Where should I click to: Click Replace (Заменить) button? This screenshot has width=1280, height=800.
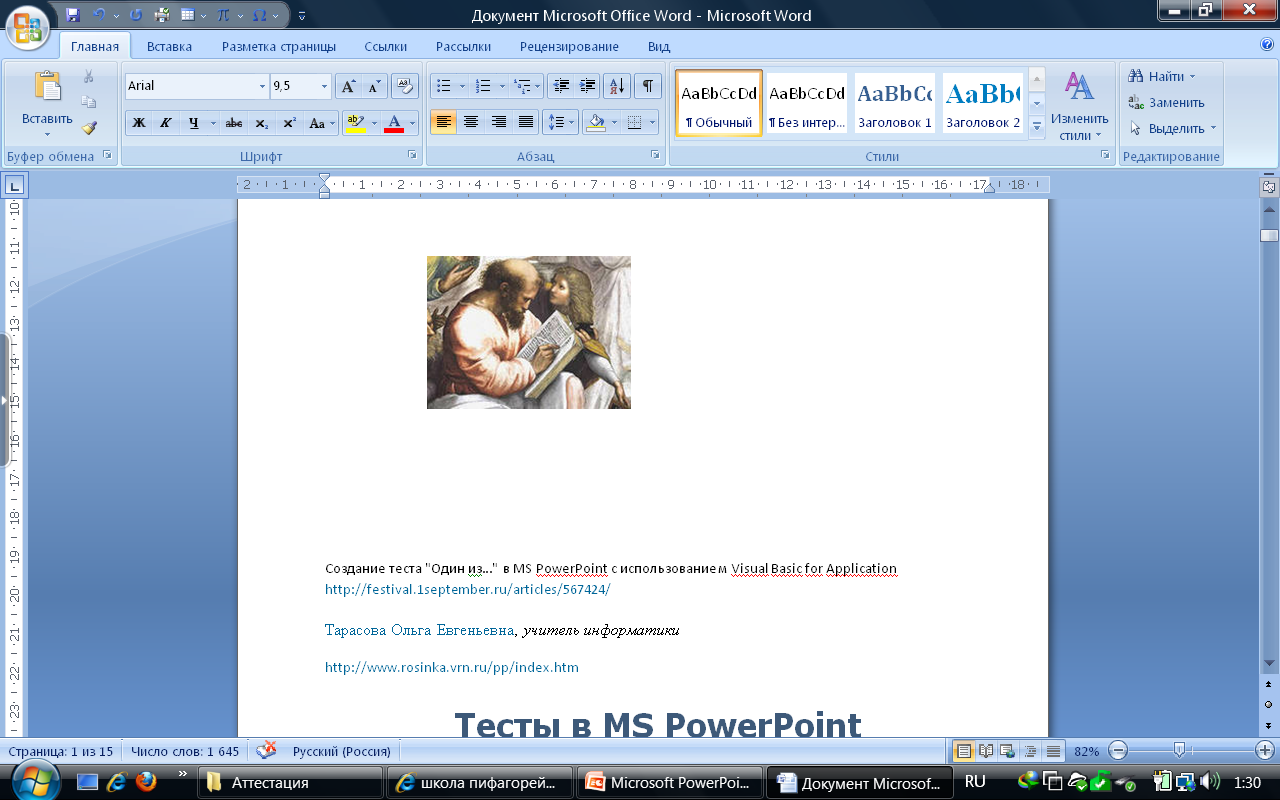click(1166, 102)
